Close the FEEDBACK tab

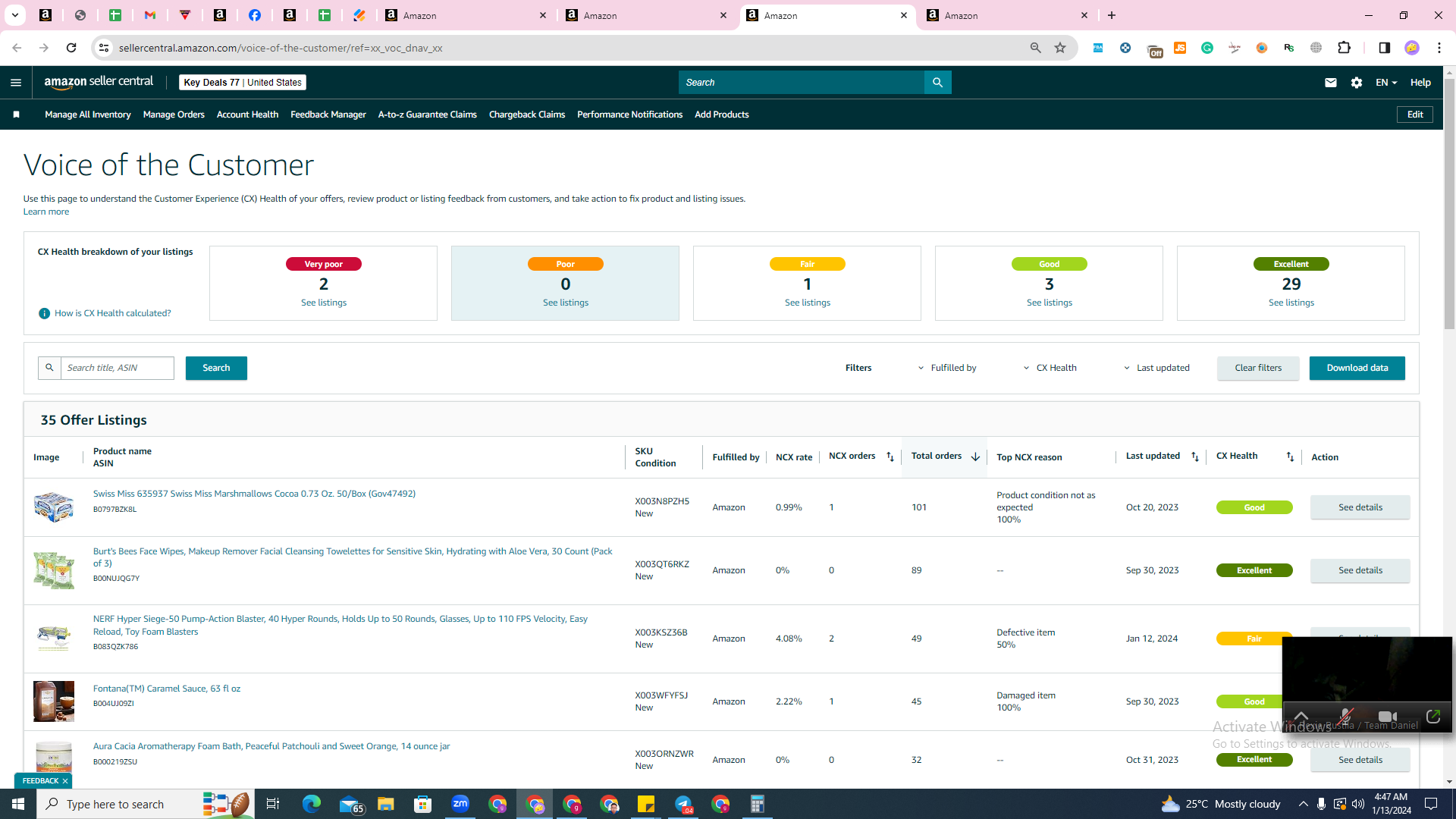(x=65, y=781)
